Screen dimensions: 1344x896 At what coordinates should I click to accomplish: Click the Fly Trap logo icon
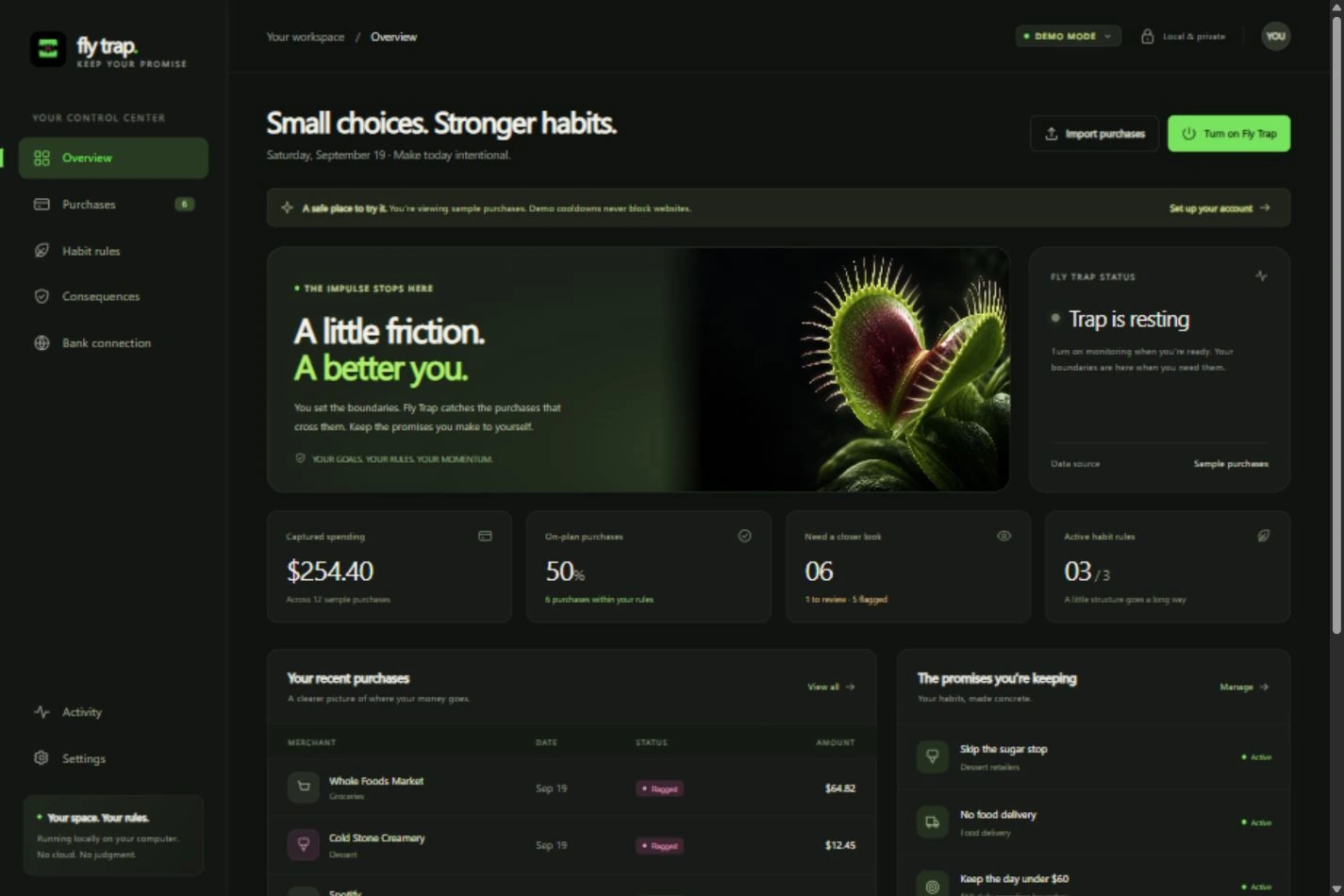[48, 49]
